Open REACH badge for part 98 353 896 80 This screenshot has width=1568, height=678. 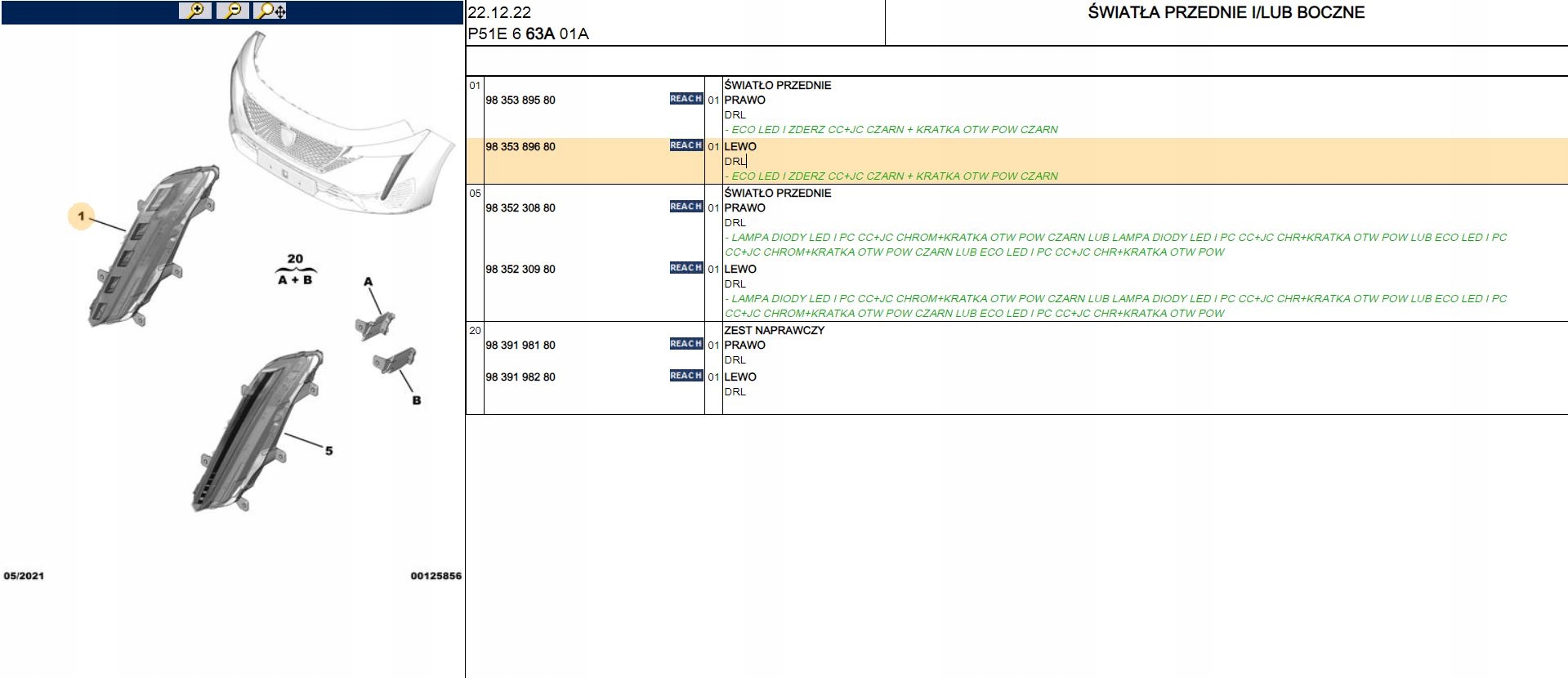(686, 145)
